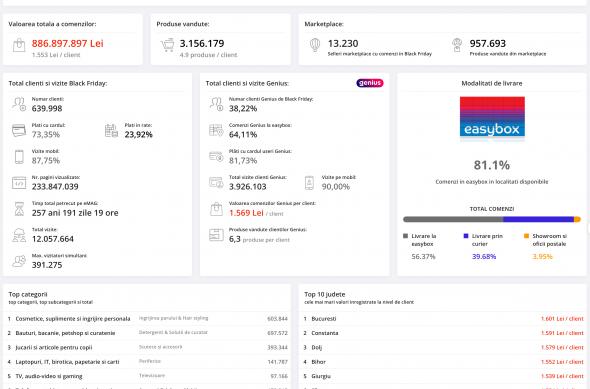This screenshot has width=590, height=389.
Task: Click the 886.897.897 Lei total value
Action: pos(67,44)
